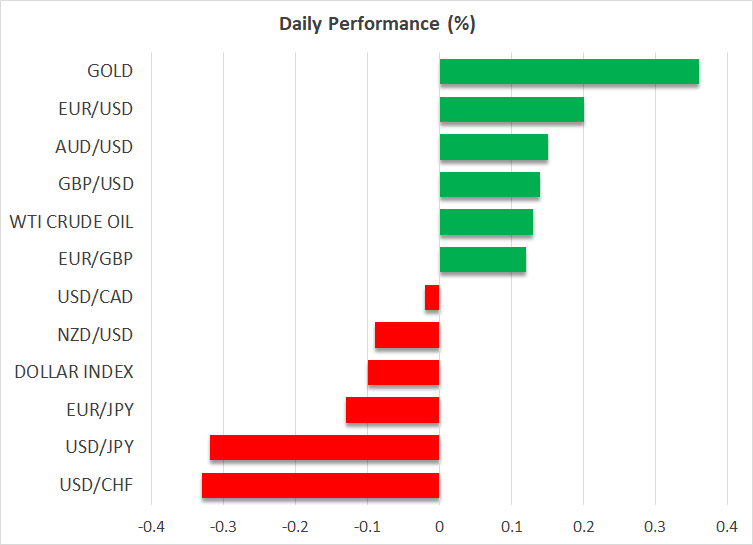Select the DOLLAR INDEX category label

pyautogui.click(x=74, y=372)
